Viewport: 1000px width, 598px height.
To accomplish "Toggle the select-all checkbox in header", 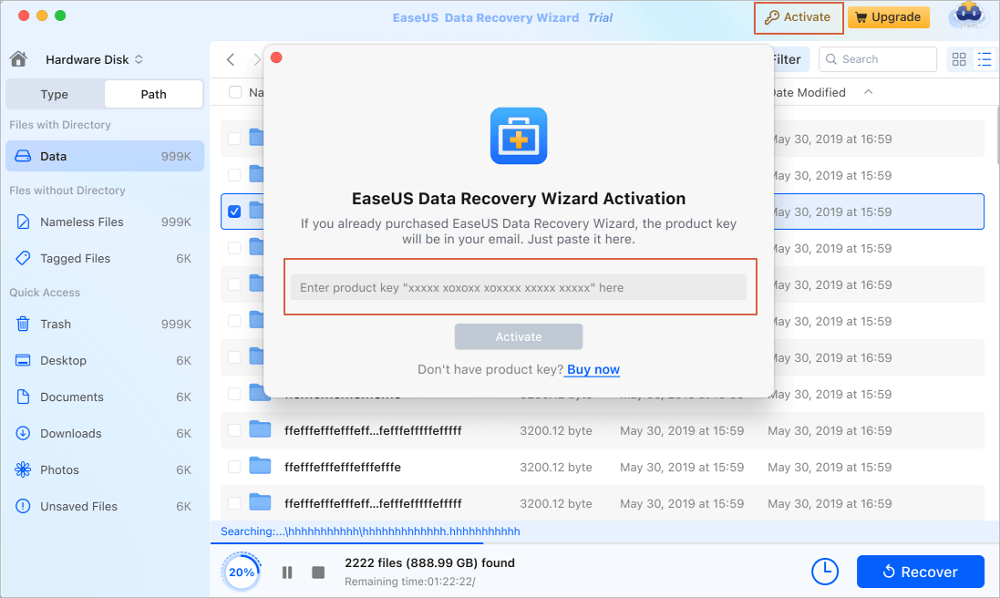I will coord(235,92).
